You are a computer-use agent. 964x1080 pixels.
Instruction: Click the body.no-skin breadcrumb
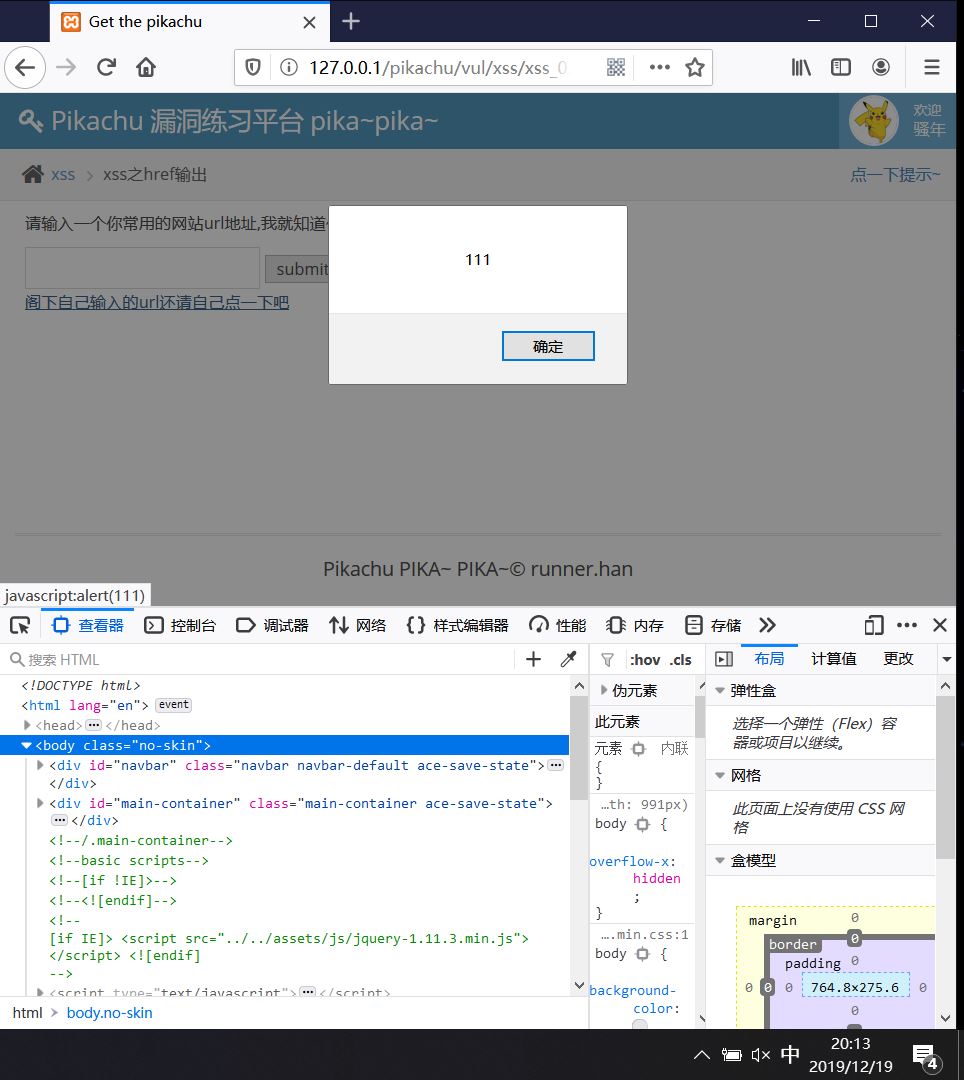109,1013
